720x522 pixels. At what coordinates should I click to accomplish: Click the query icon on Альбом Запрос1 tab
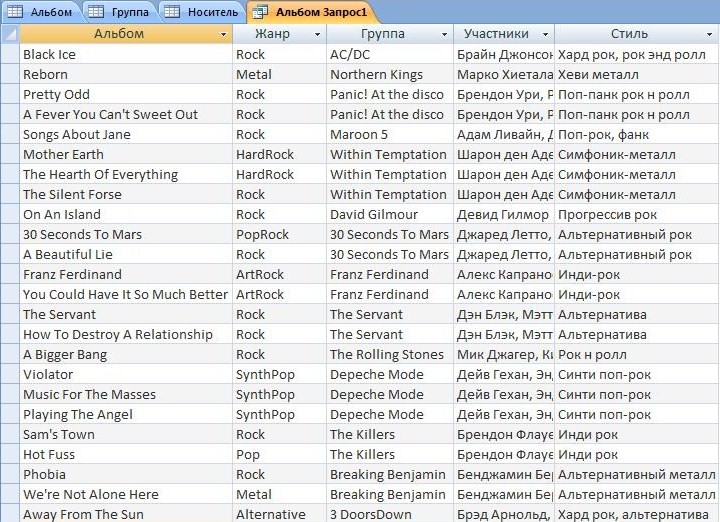point(260,12)
